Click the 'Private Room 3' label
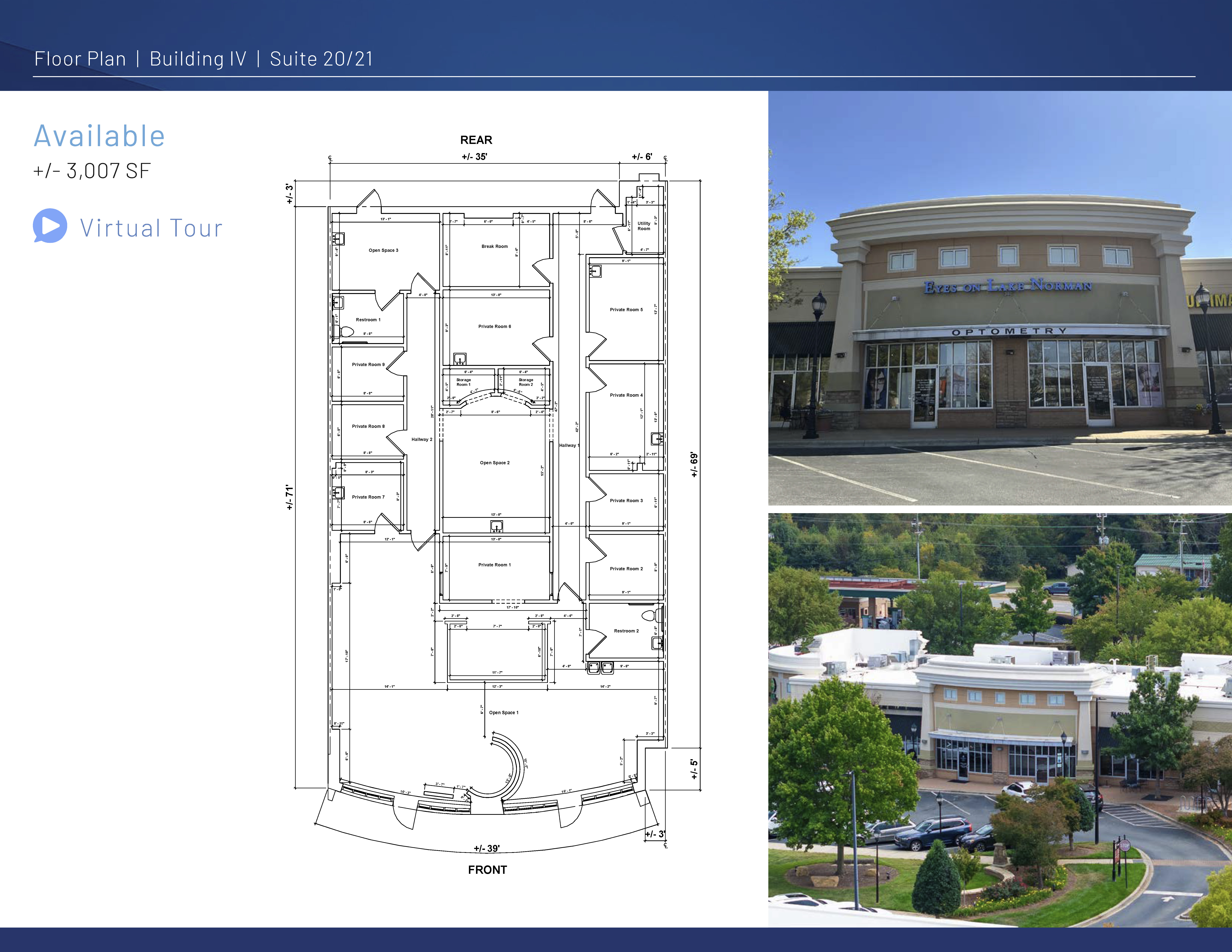The image size is (1232, 952). click(626, 501)
